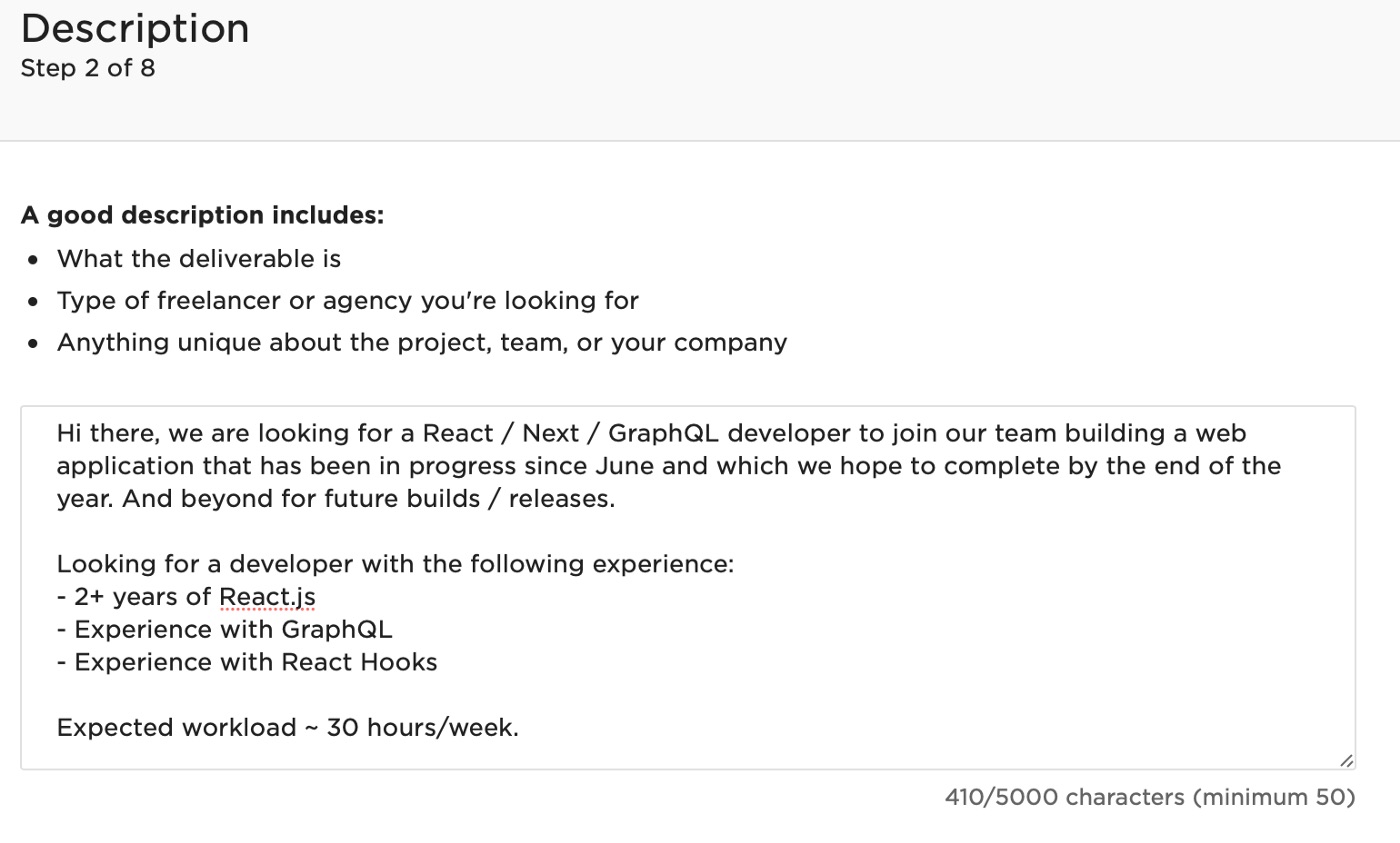
Task: Click the word "React.js" underlined in the description
Action: [267, 597]
